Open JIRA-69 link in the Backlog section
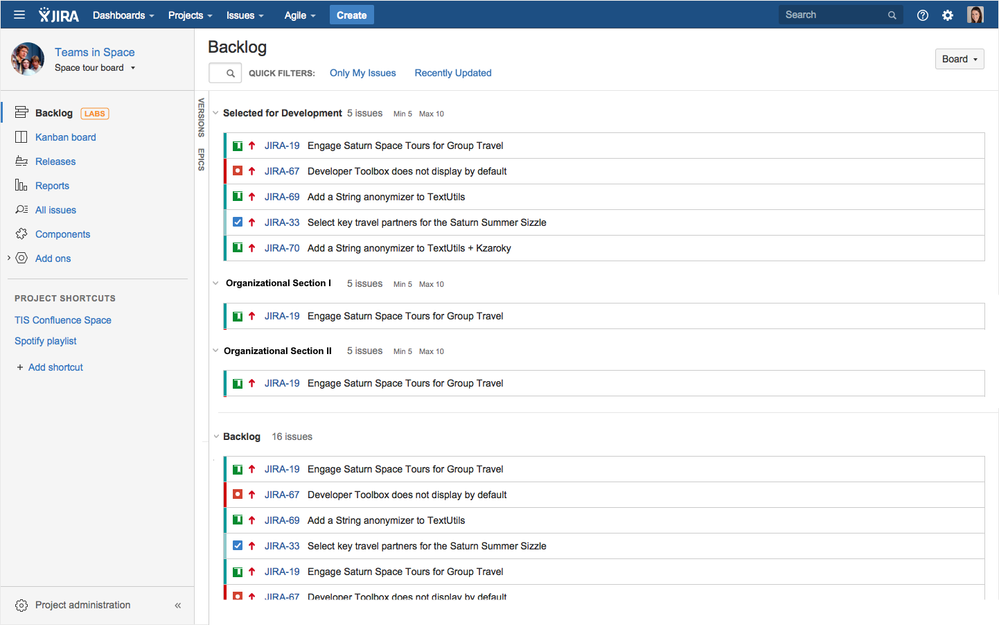The height and width of the screenshot is (625, 999). click(x=282, y=520)
